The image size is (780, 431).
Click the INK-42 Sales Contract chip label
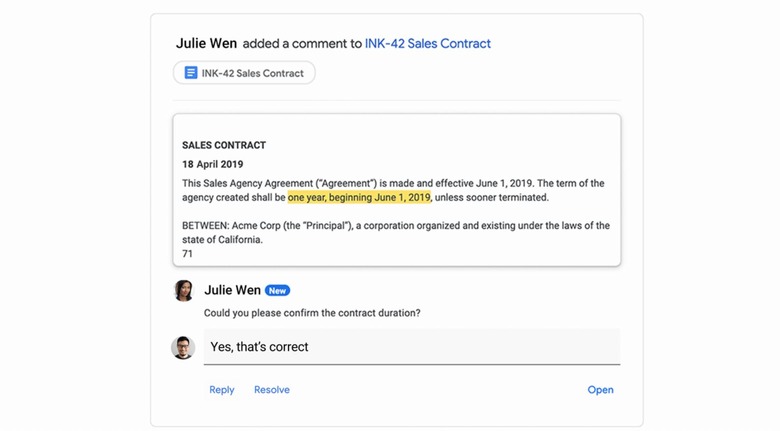point(252,73)
